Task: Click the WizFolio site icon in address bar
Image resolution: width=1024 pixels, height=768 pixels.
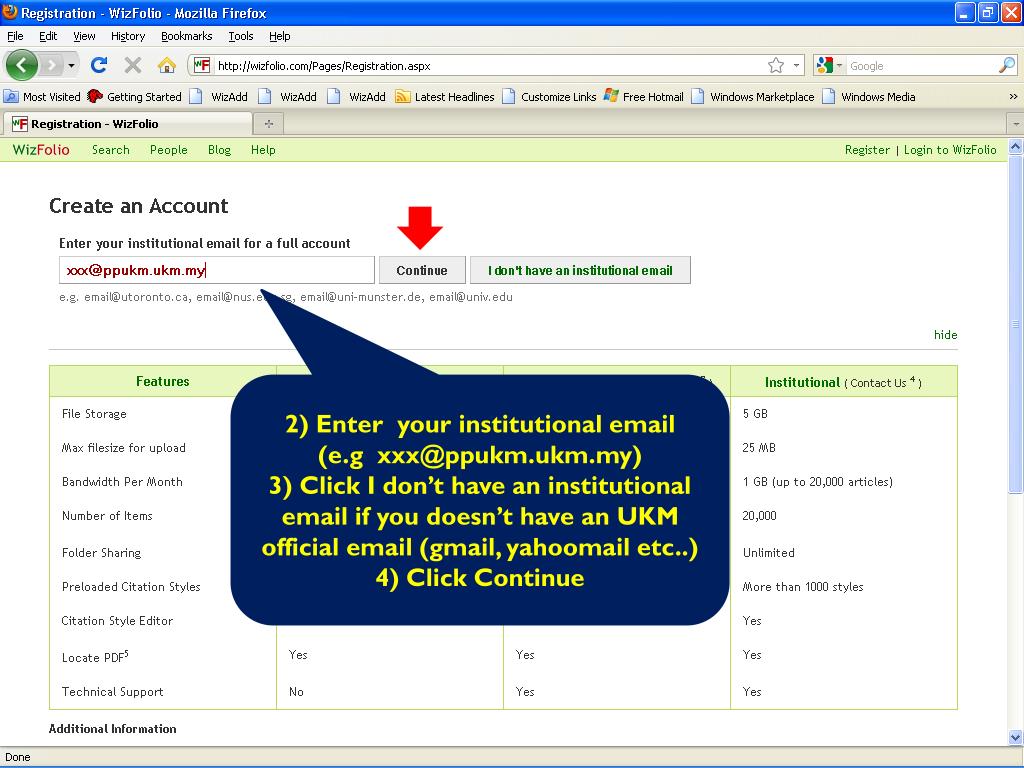Action: 202,65
